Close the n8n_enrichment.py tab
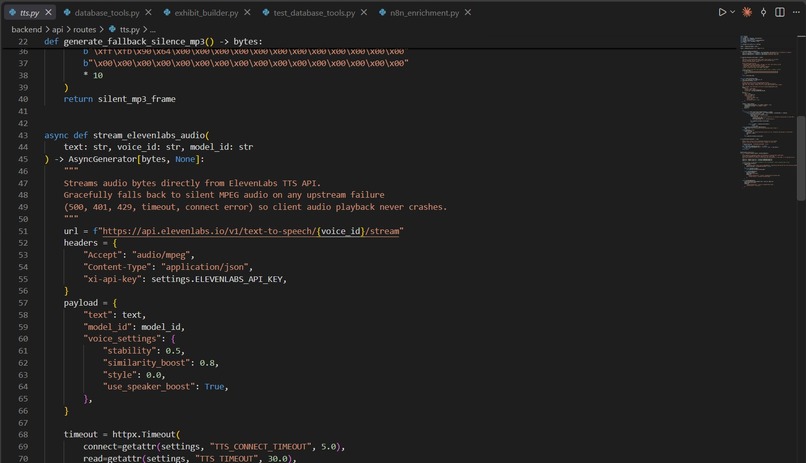This screenshot has width=806, height=463. pyautogui.click(x=468, y=12)
